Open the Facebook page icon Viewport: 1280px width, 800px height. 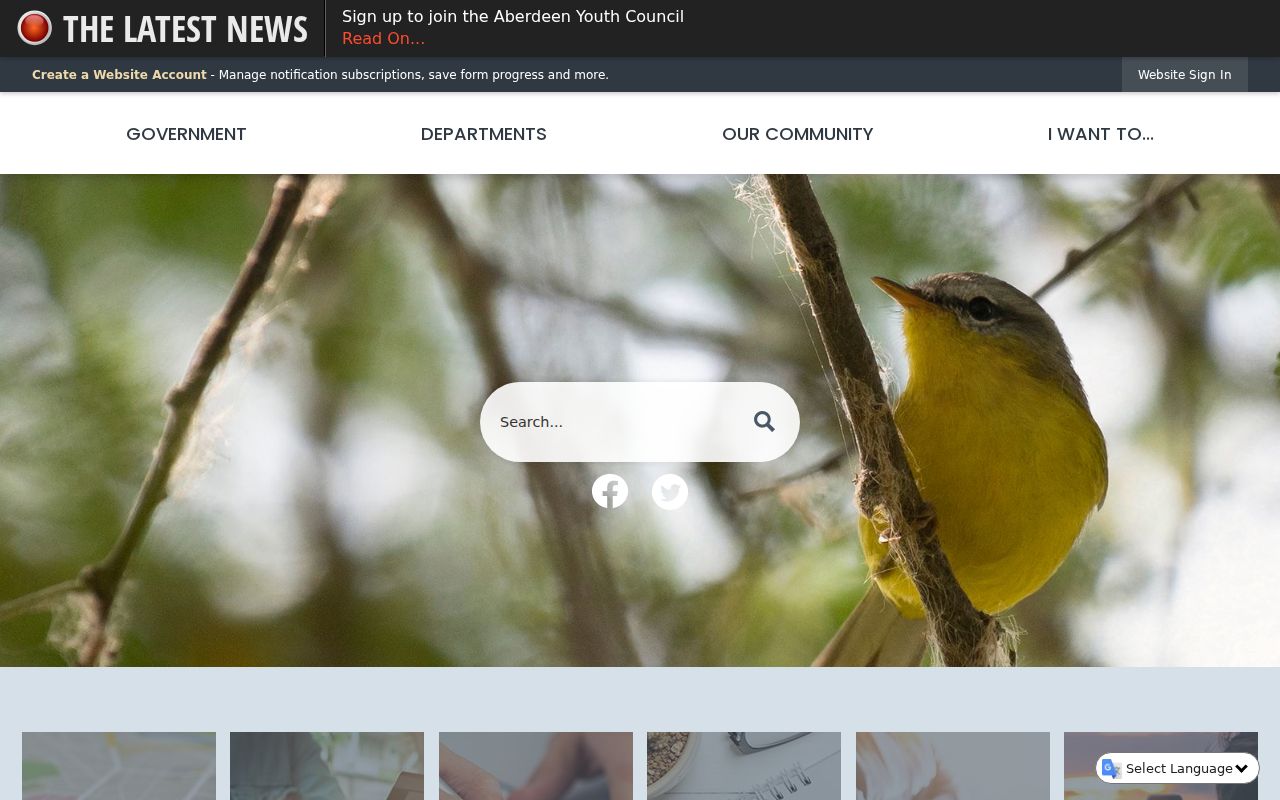click(x=610, y=491)
